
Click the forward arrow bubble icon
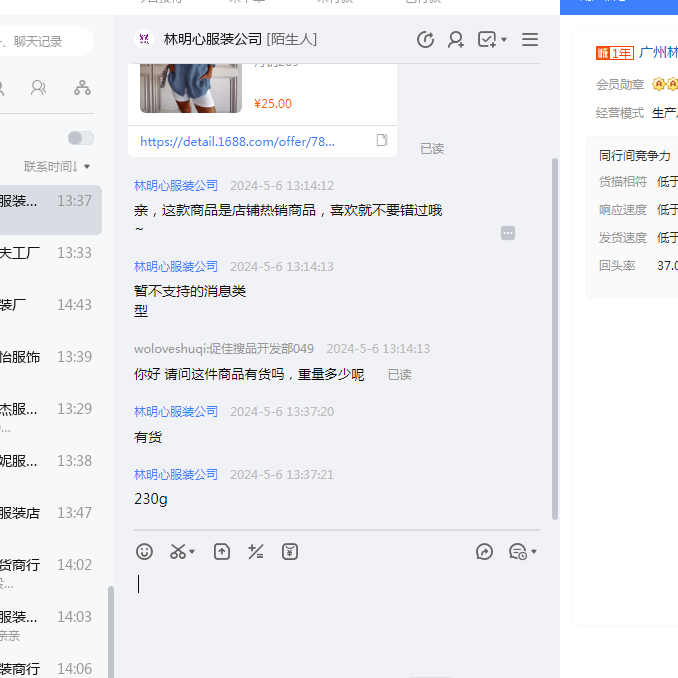point(485,552)
